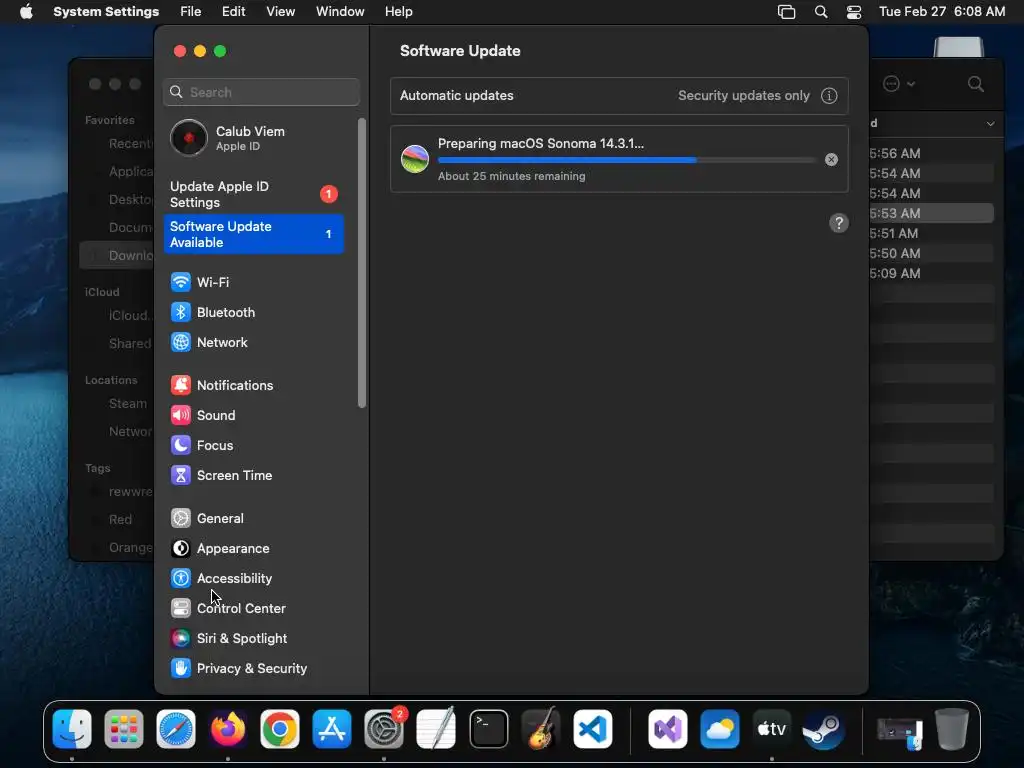Open Visual Studio Code from Dock
Image resolution: width=1024 pixels, height=768 pixels.
[x=593, y=729]
